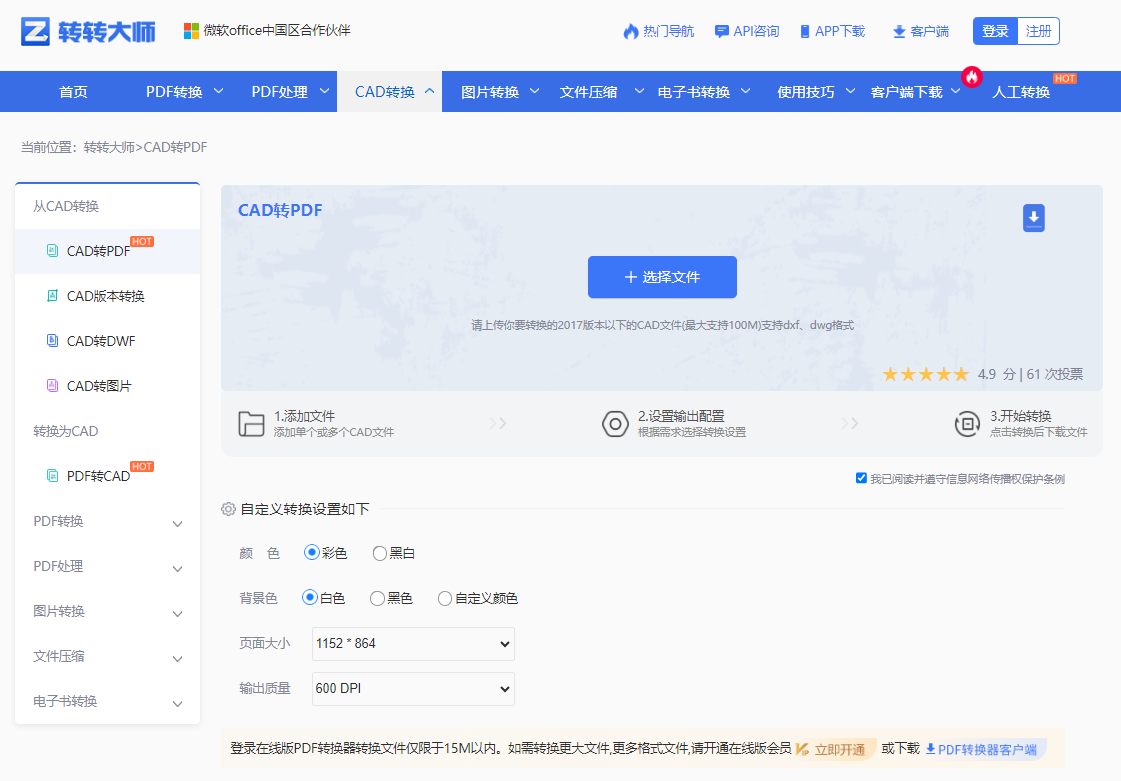Select PDF转CAD conversion tool

pyautogui.click(x=97, y=475)
